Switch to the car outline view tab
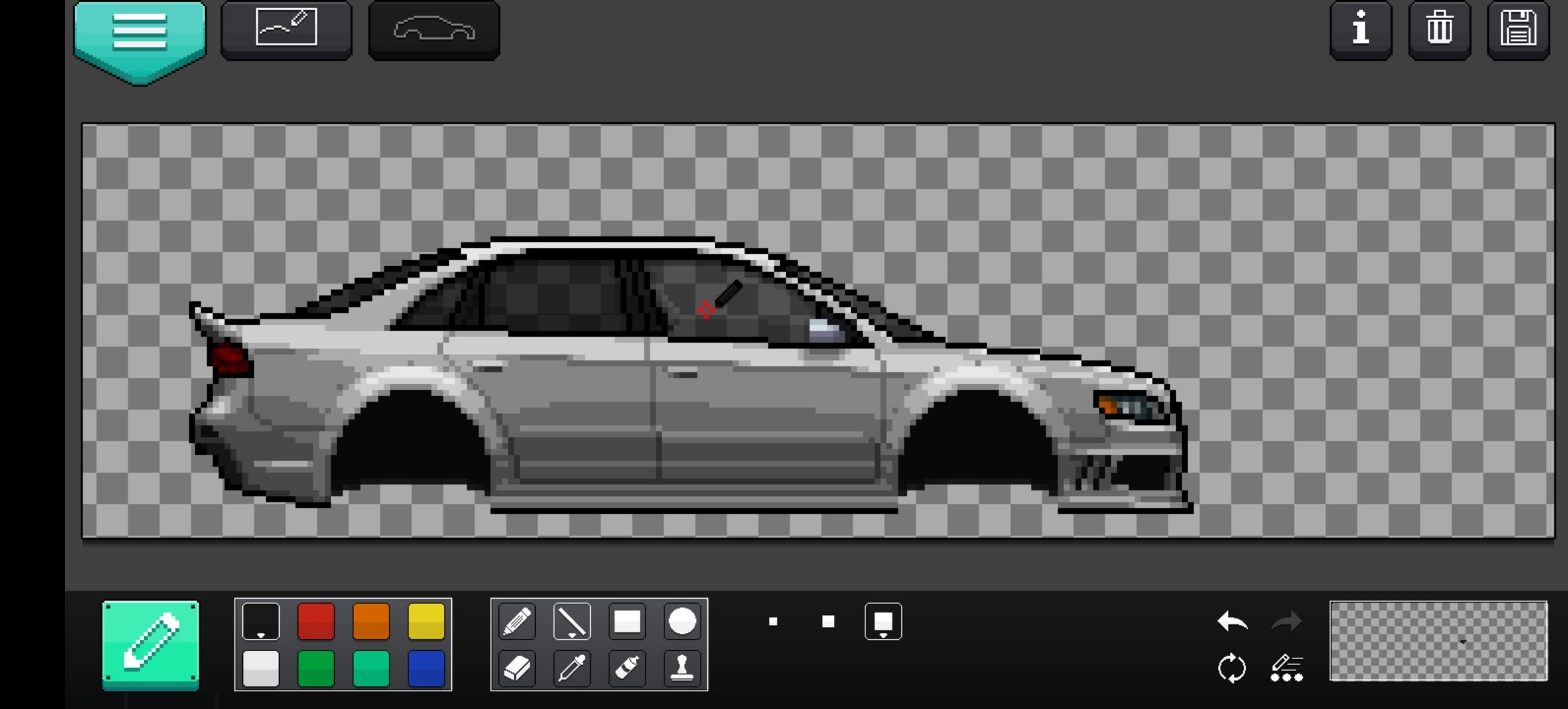 (434, 30)
